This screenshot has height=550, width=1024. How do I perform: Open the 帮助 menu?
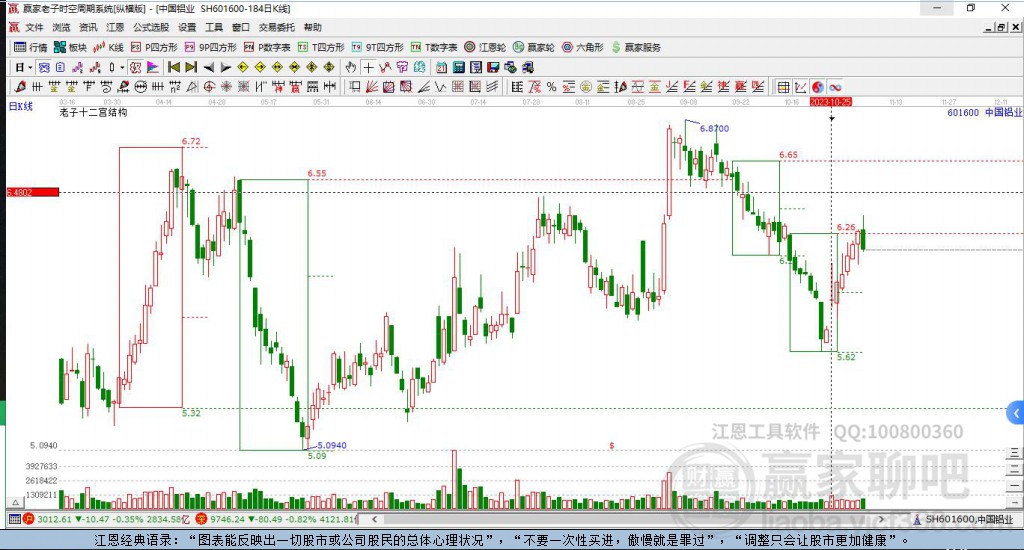click(312, 27)
